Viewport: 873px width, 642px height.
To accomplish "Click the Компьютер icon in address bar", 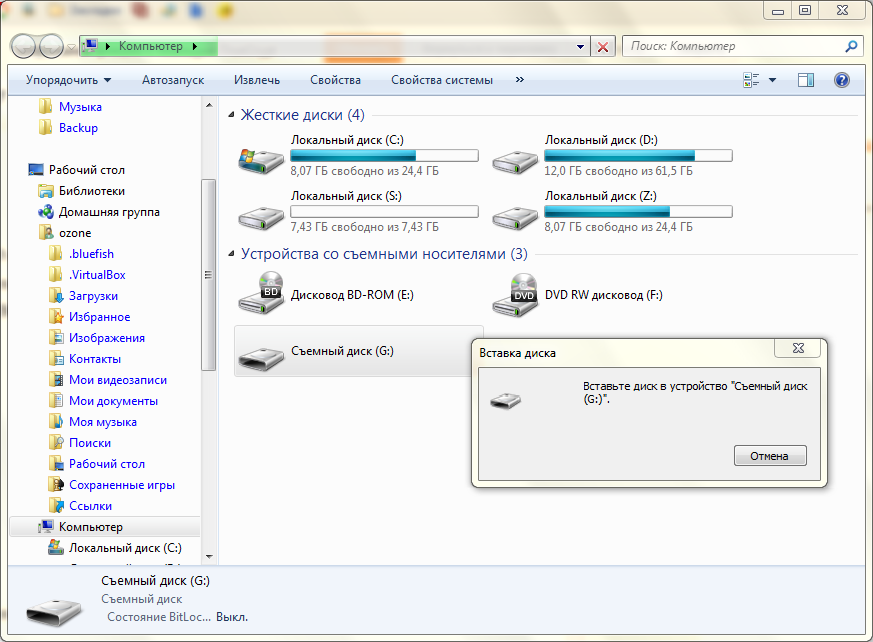I will 91,46.
